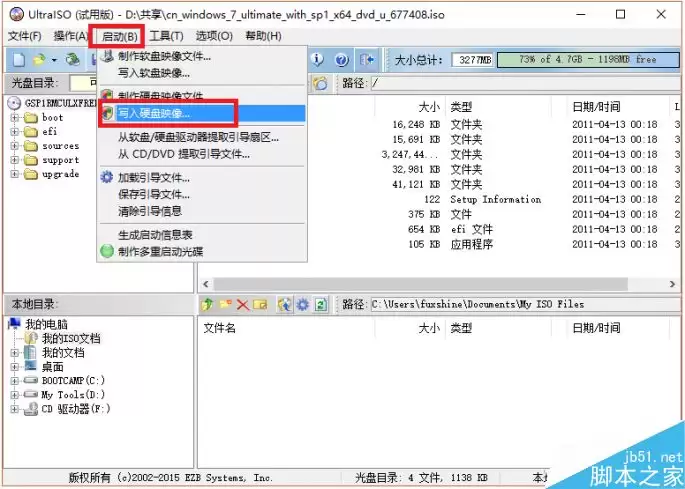Click the blue info properties icon

point(317,59)
